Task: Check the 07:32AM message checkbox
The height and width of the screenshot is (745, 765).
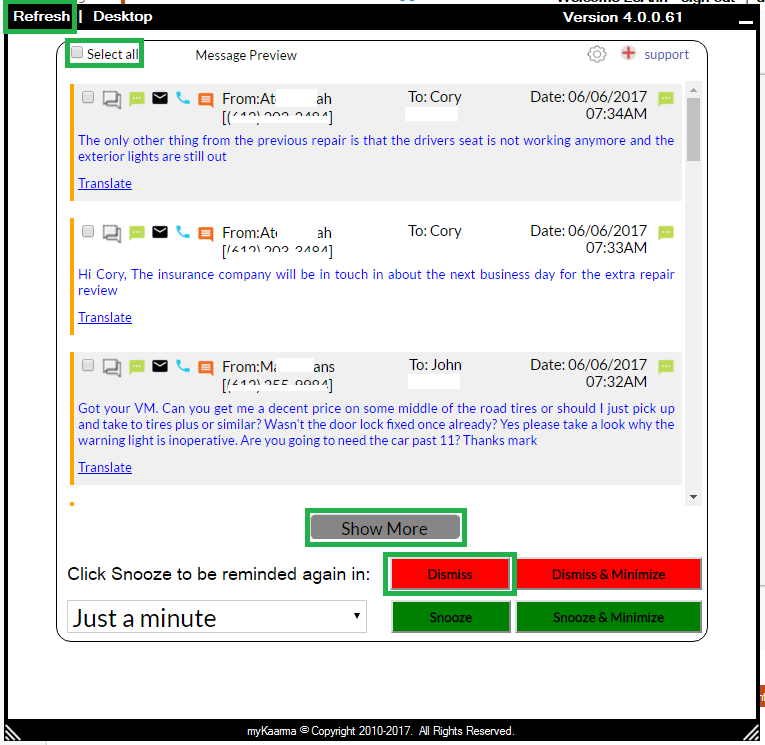Action: pos(88,365)
